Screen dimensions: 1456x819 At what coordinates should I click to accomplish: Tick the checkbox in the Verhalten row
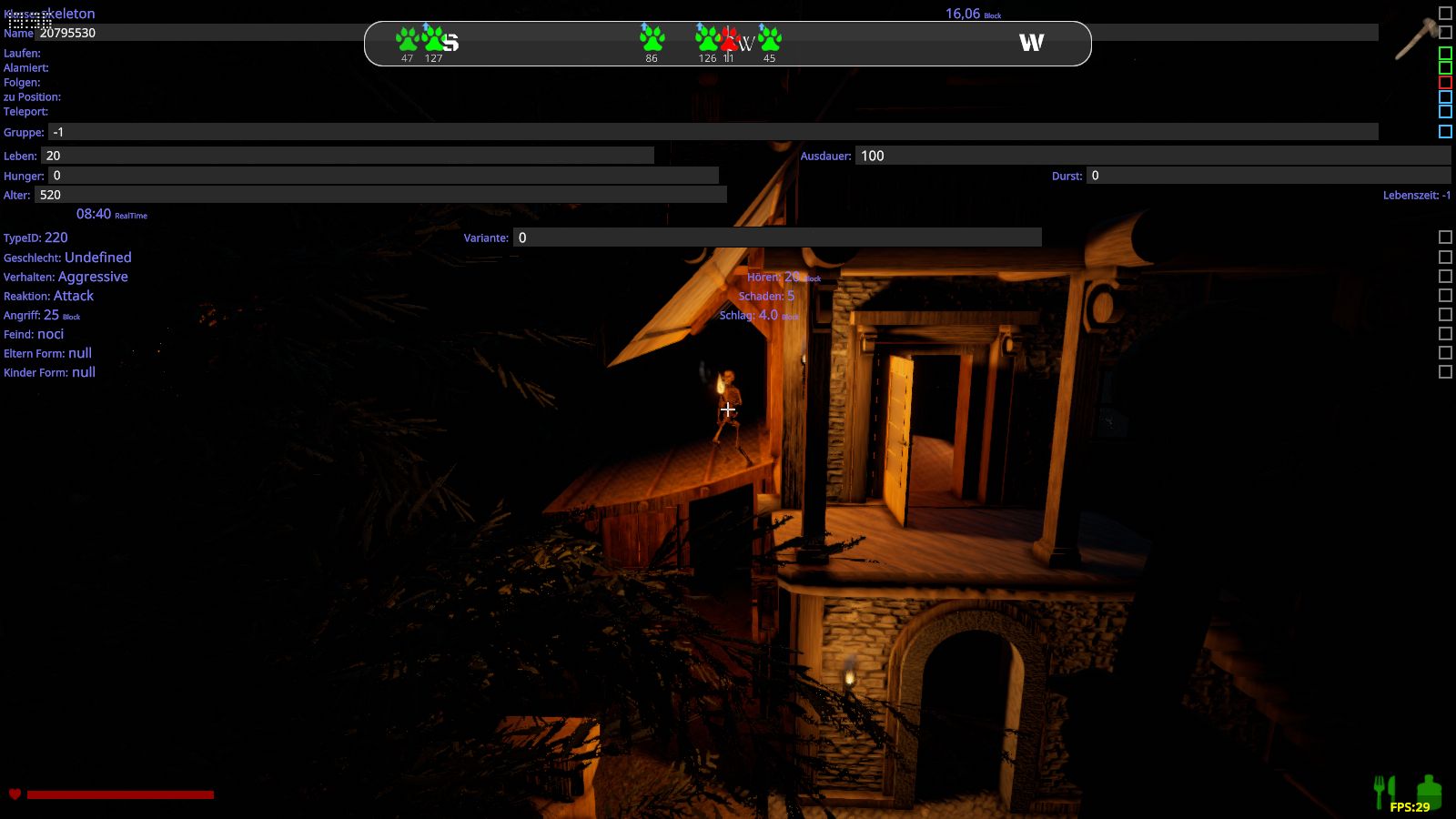click(x=1445, y=277)
